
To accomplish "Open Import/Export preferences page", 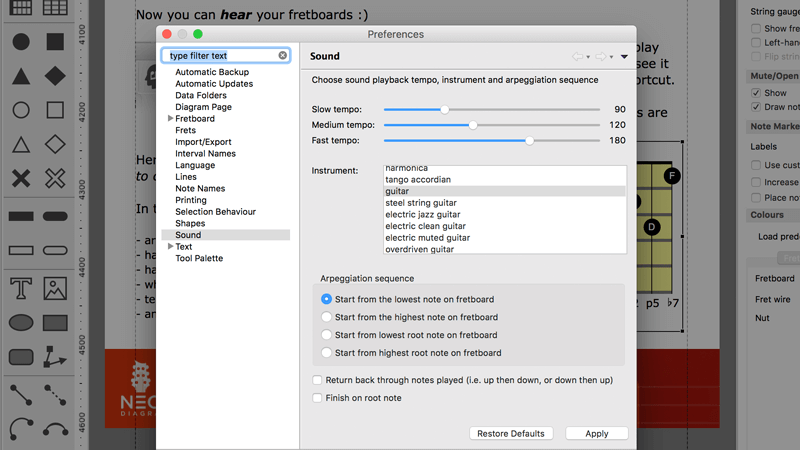I will 203,142.
